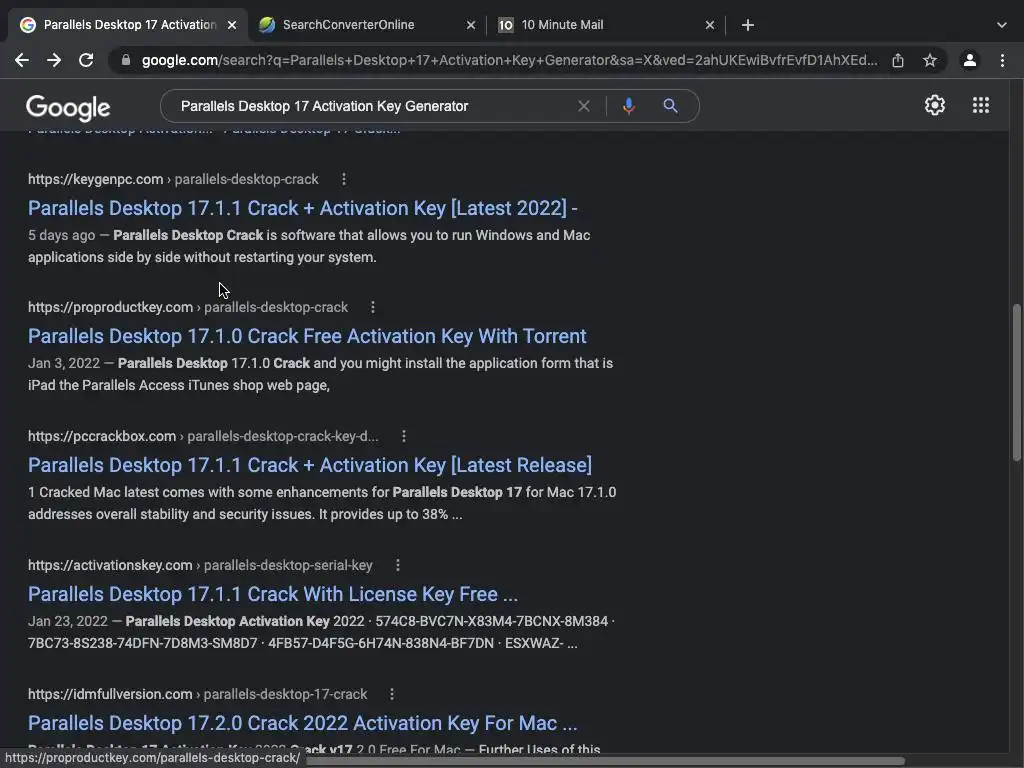Reload the Google search page
Image resolution: width=1024 pixels, height=768 pixels.
[86, 60]
